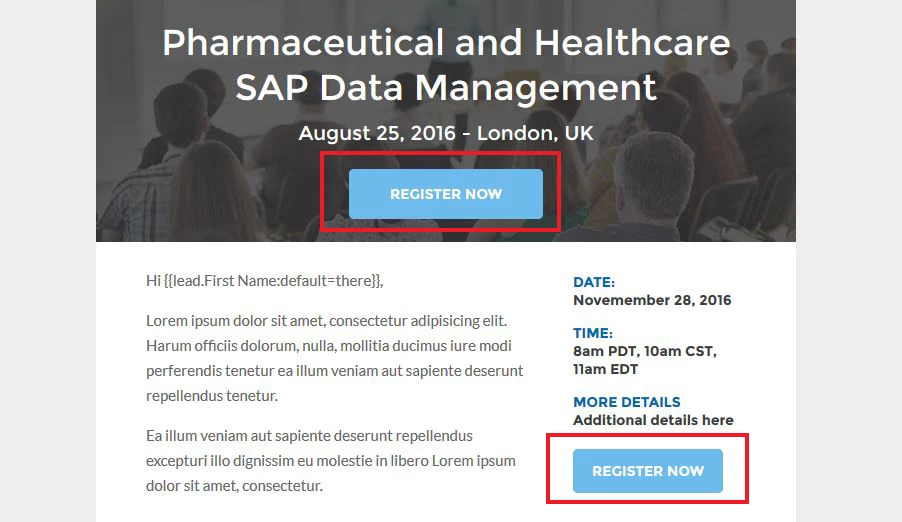902x522 pixels.
Task: Select the "Pharmaceutical and Healthcare" headline line
Action: (x=446, y=43)
